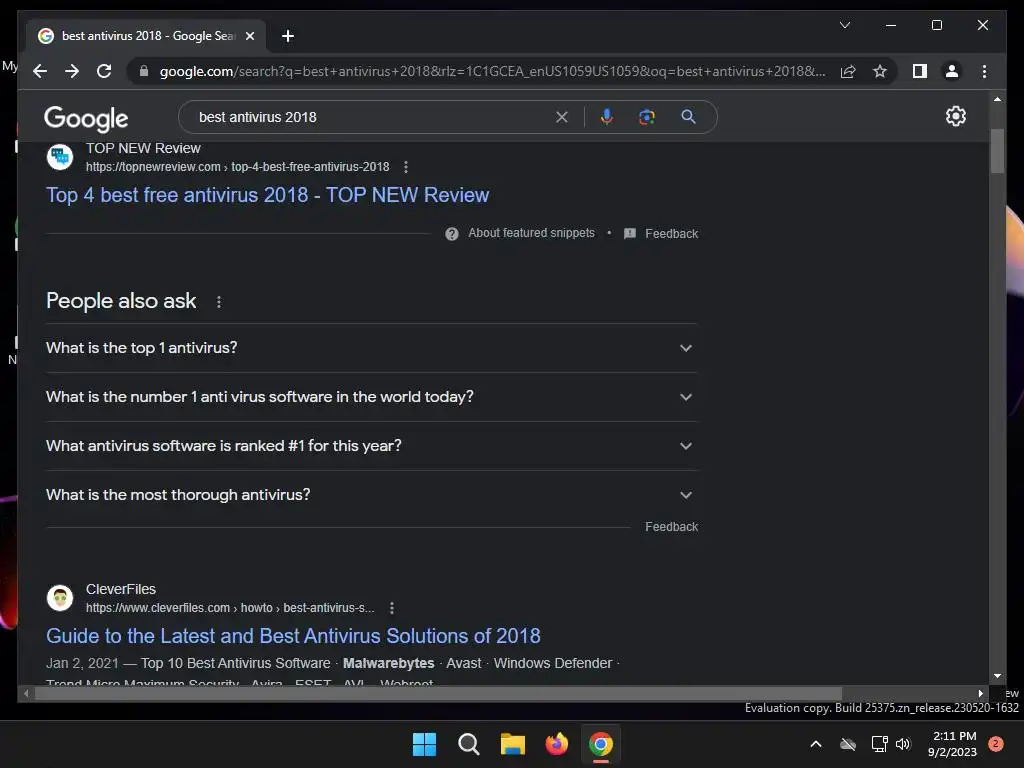Send Feedback on People also ask

(x=671, y=527)
